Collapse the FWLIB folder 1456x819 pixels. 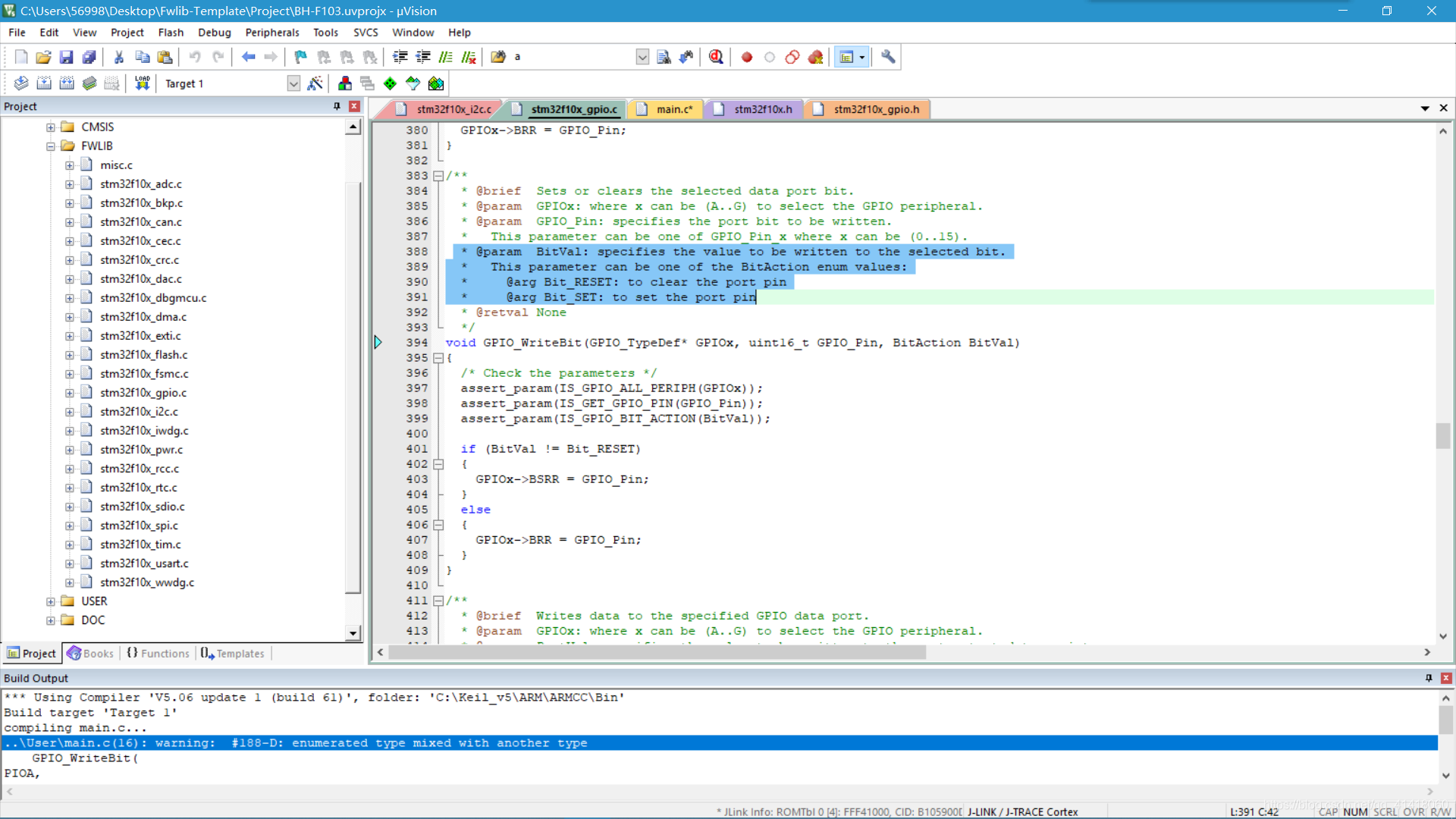click(x=51, y=146)
